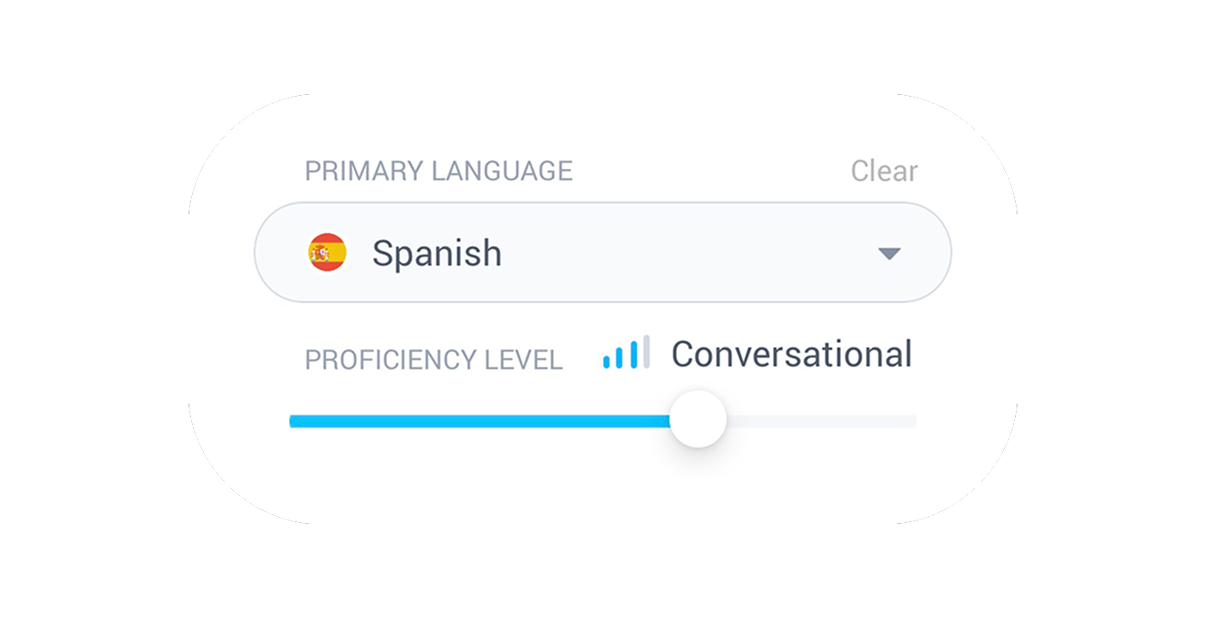
Task: Click the "PRIMARY LANGUAGE" heading label
Action: pyautogui.click(x=439, y=171)
